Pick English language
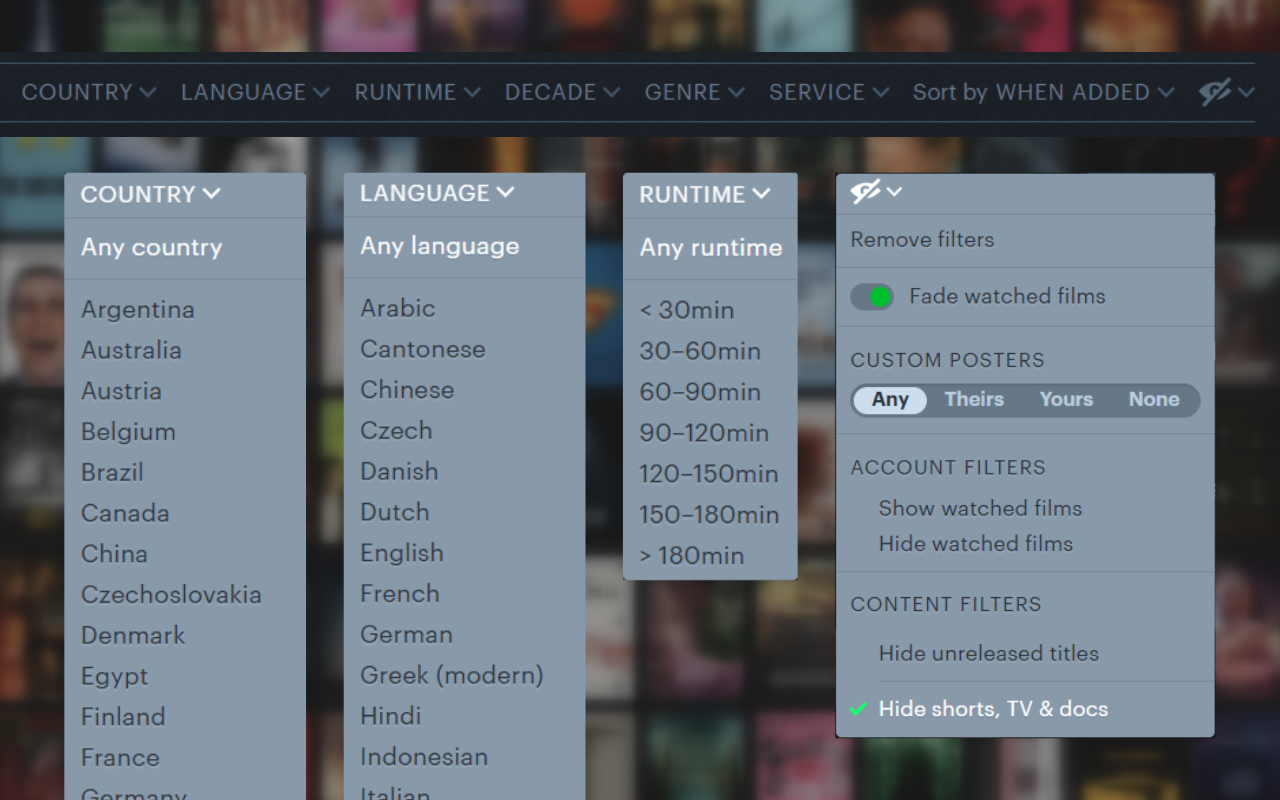The width and height of the screenshot is (1280, 800). coord(402,554)
